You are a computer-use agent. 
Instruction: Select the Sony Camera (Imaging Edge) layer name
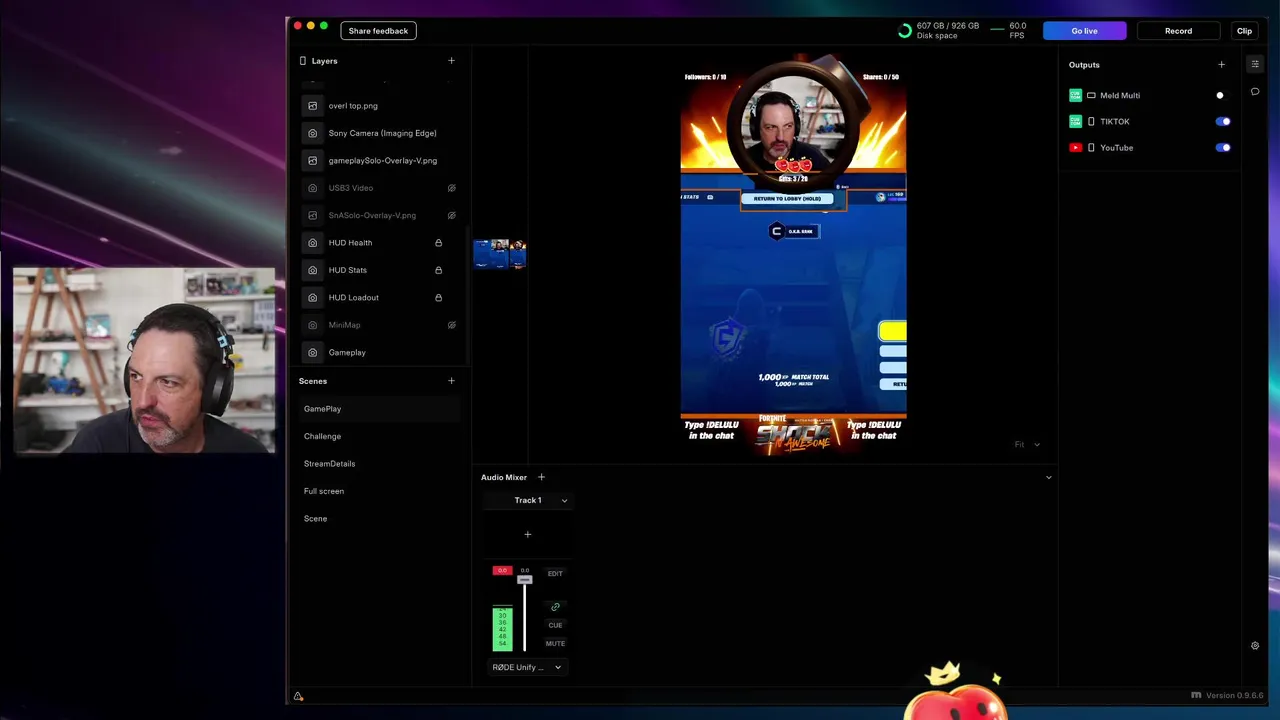382,133
